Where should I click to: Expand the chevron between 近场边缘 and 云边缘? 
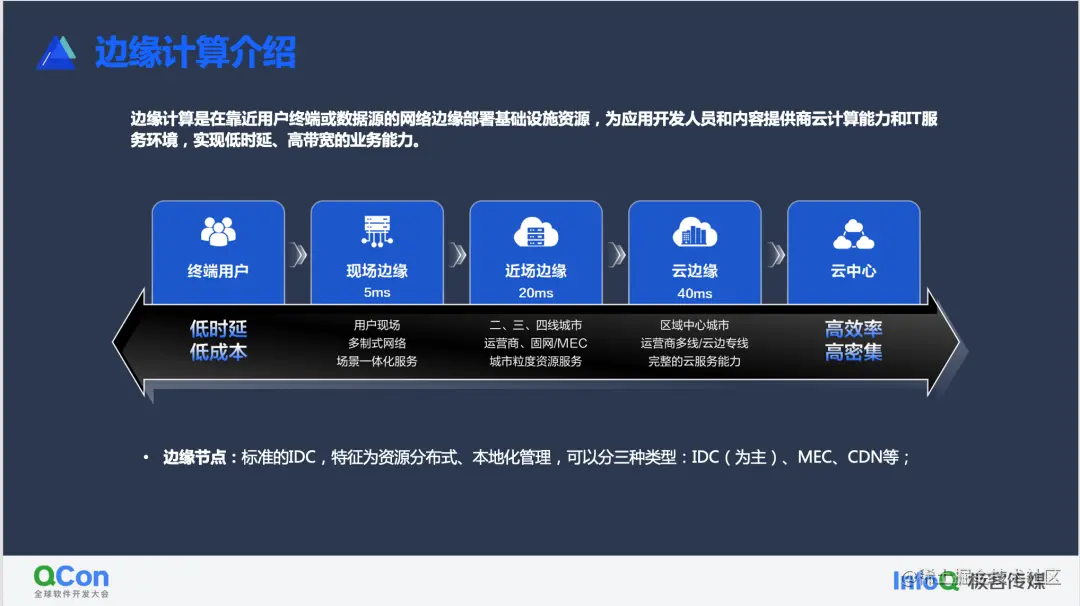coord(615,255)
